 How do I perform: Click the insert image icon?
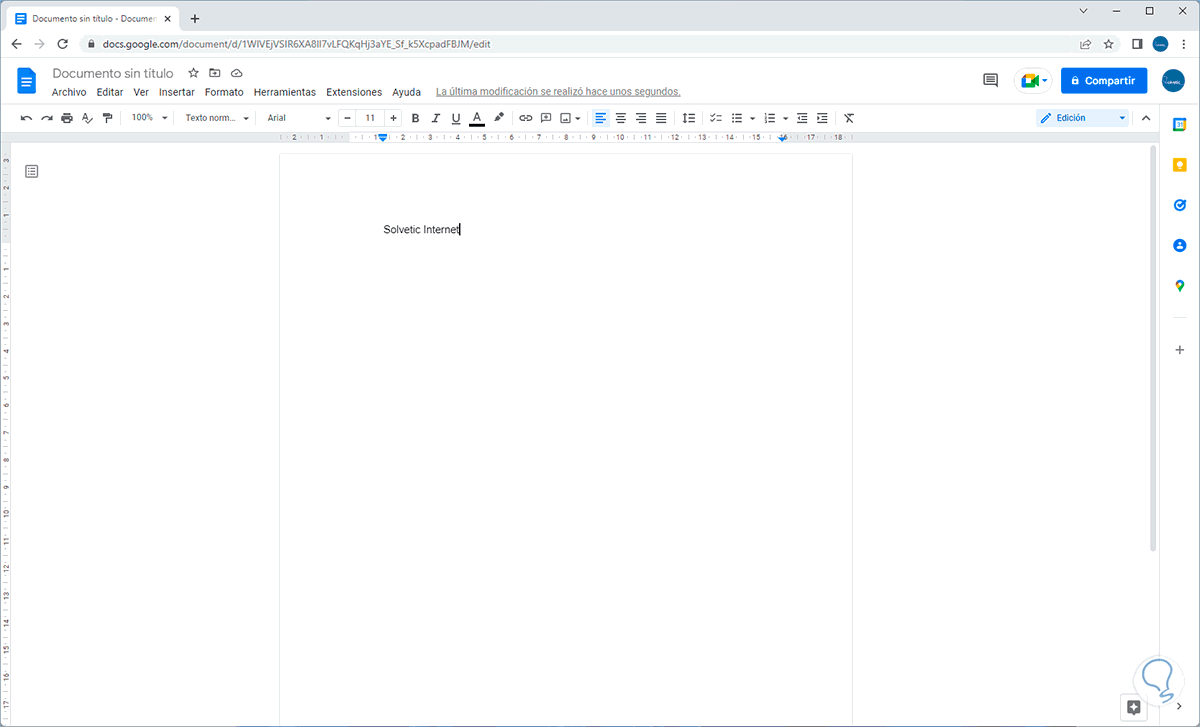tap(565, 118)
